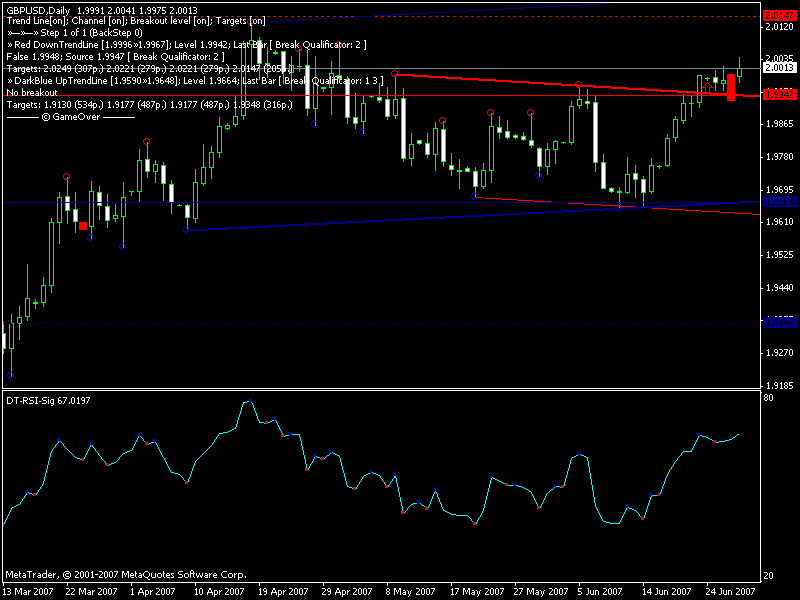
Task: Click the MetaTrader copyright notice
Action: 126,575
